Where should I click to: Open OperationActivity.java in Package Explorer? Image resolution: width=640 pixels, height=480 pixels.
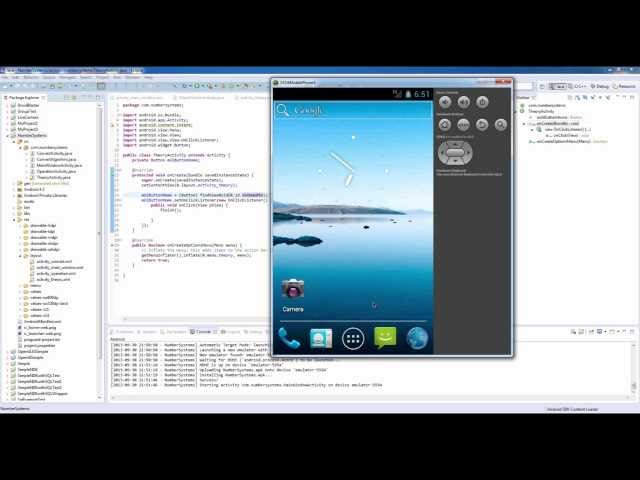click(x=56, y=171)
